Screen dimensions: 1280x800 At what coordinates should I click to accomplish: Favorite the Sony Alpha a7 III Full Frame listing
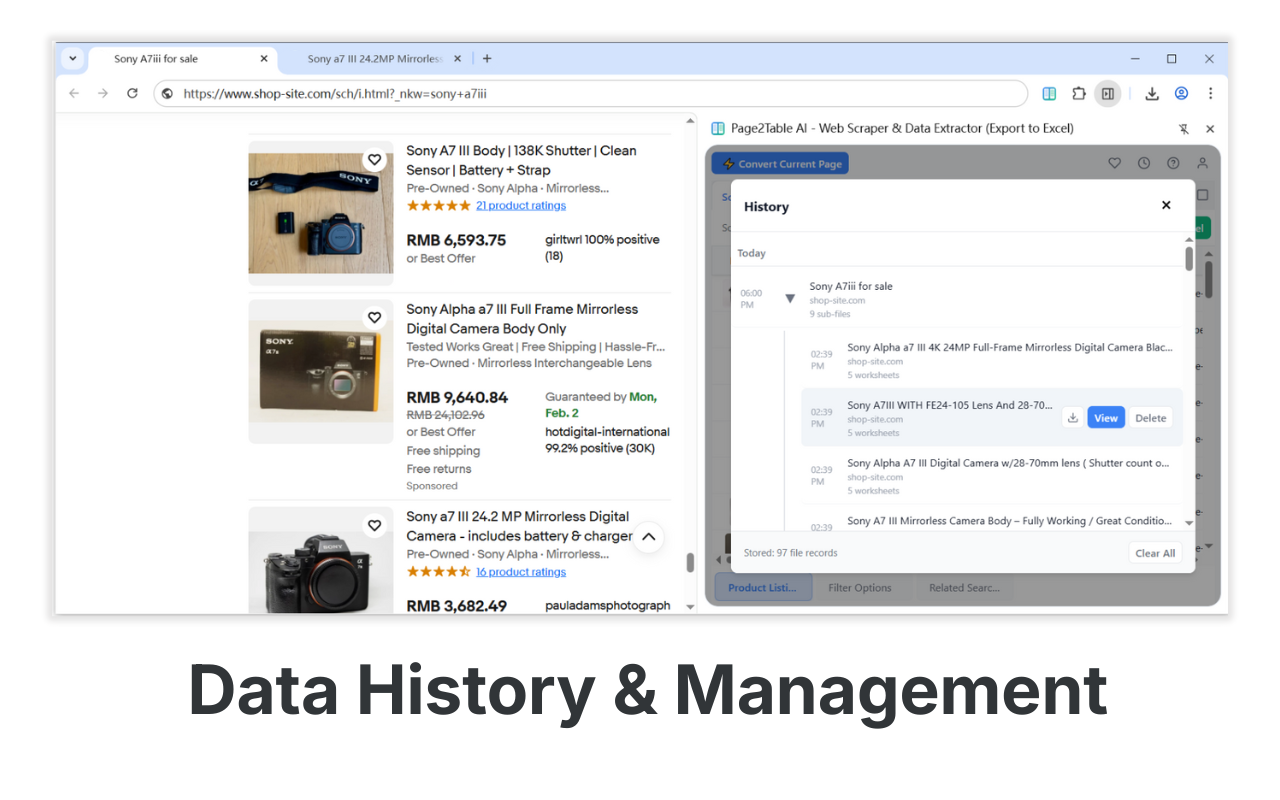[x=374, y=318]
